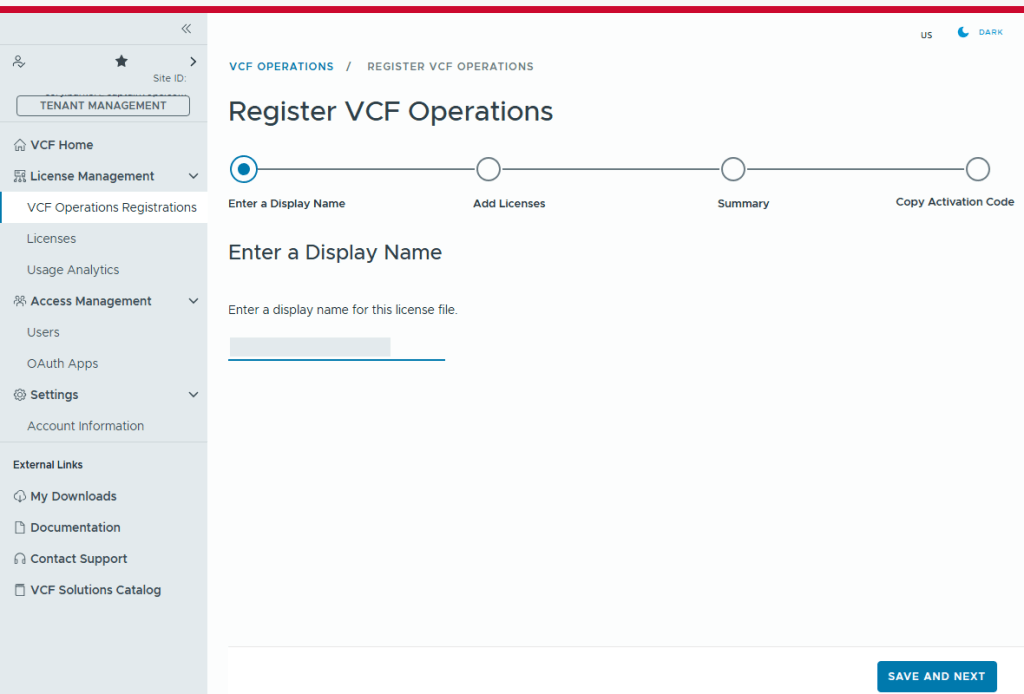
Task: Follow the VCF Operations breadcrumb link
Action: tap(281, 67)
